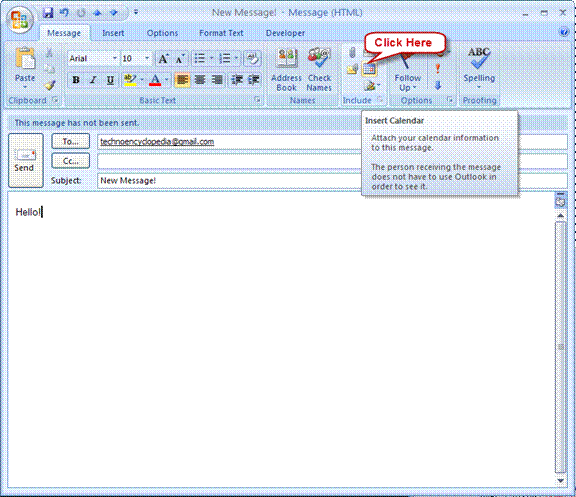Open the red font color picker

(x=166, y=80)
